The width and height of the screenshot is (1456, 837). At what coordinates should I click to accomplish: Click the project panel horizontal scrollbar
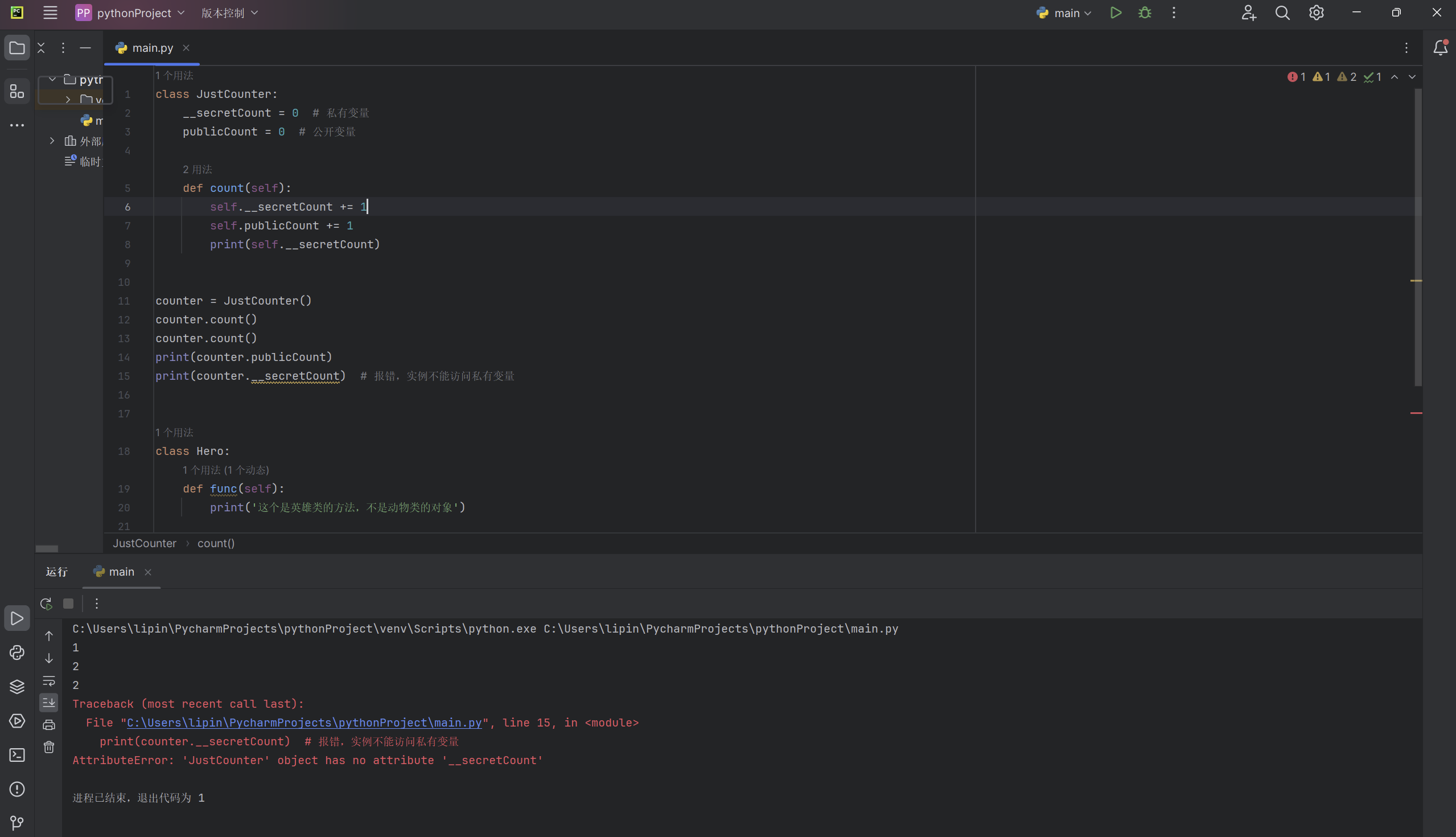point(47,548)
